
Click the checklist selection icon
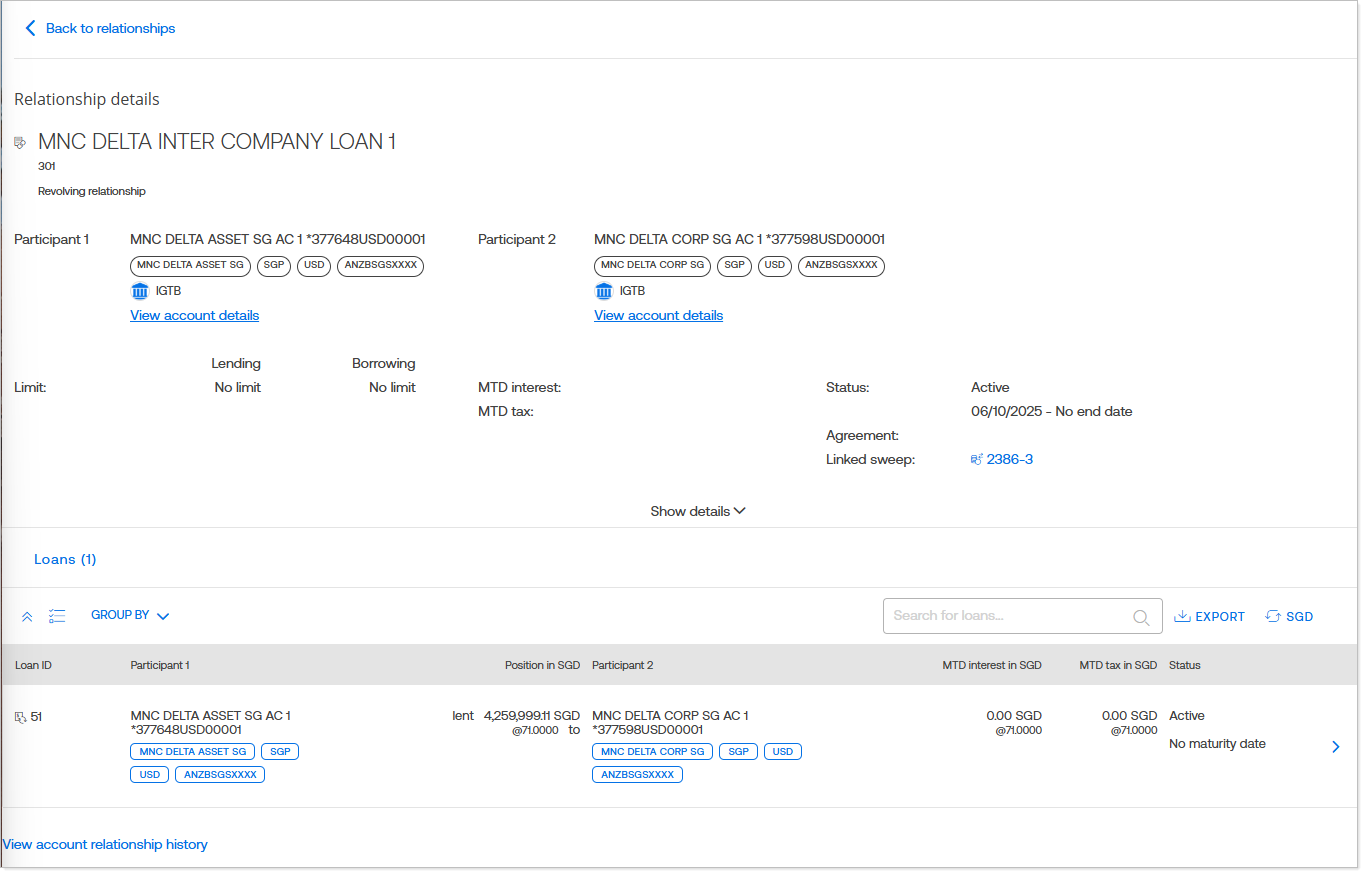pyautogui.click(x=57, y=616)
